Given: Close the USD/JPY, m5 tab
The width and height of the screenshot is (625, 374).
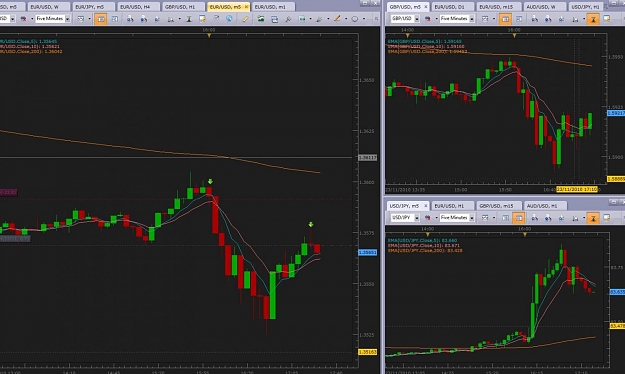Looking at the screenshot, I should coord(426,206).
